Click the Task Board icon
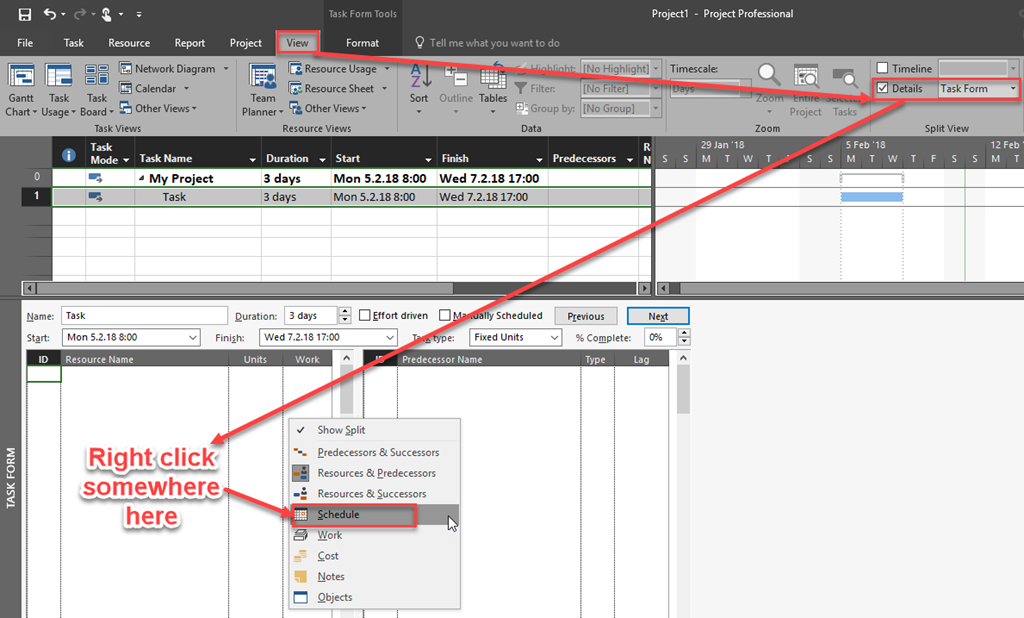1024x618 pixels. click(x=97, y=78)
